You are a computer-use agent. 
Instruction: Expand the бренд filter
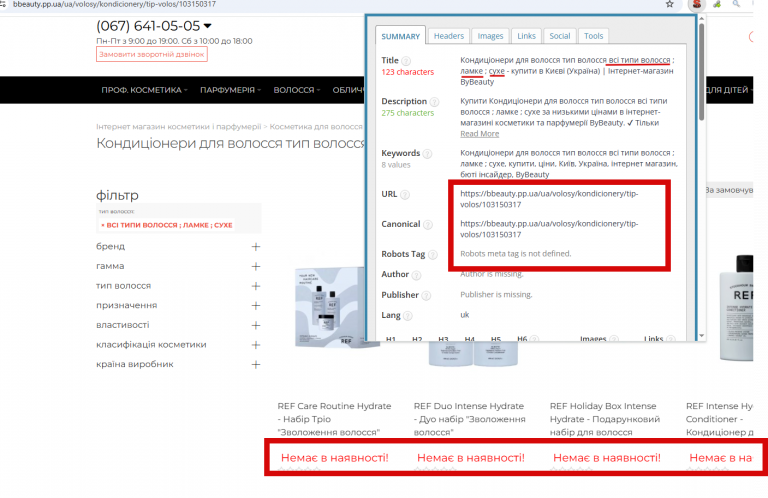point(256,247)
